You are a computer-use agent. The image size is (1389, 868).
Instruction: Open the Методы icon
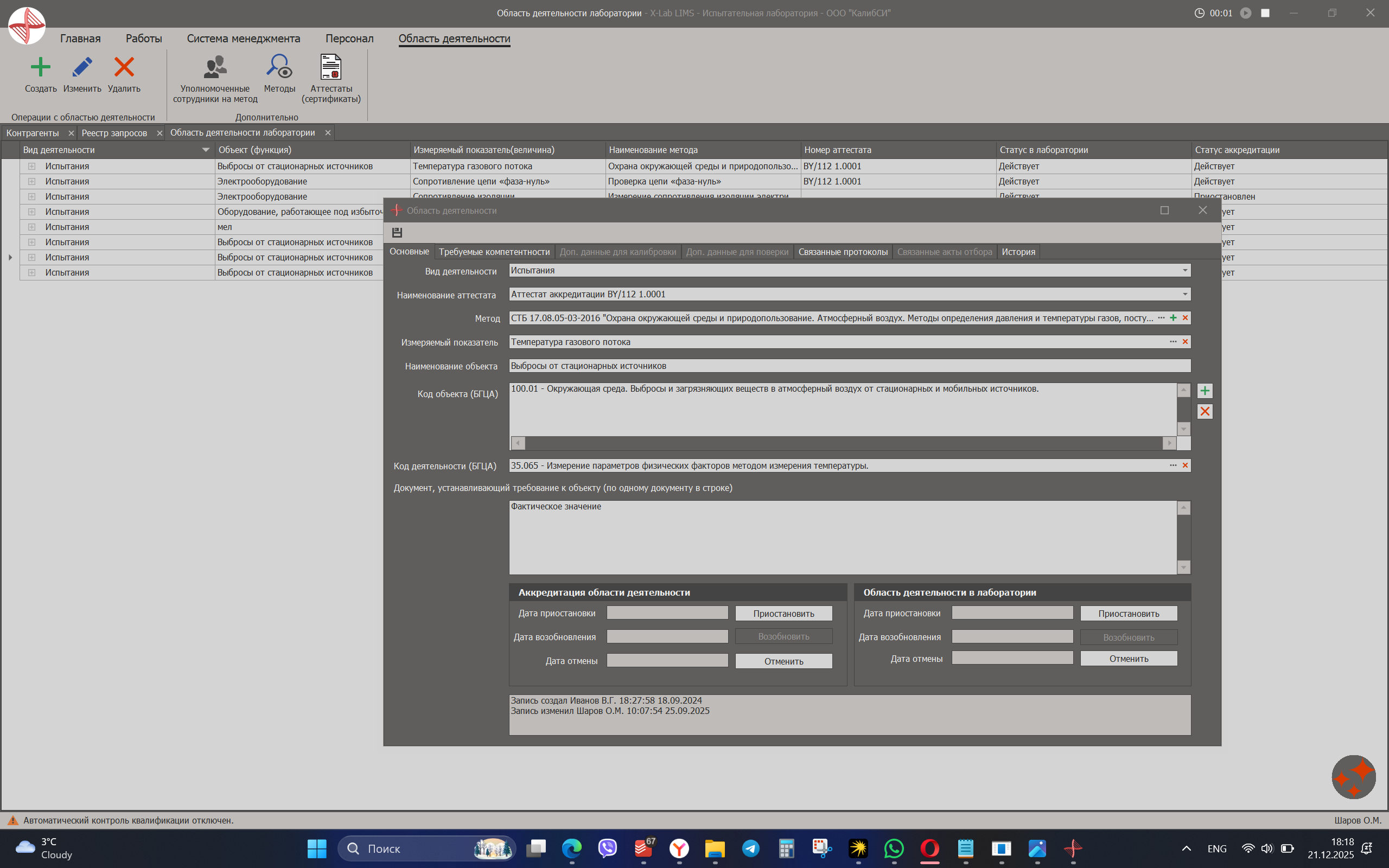coord(279,67)
